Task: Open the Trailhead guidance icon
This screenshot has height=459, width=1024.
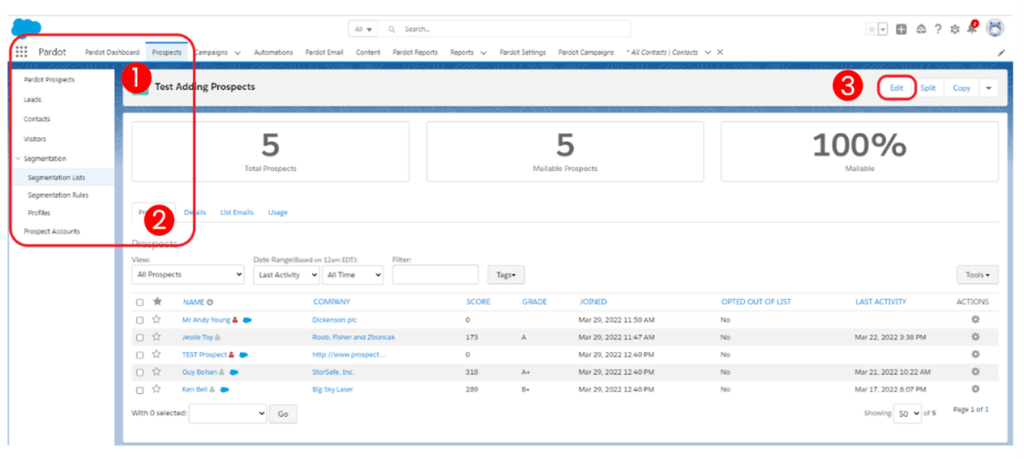Action: click(x=921, y=29)
